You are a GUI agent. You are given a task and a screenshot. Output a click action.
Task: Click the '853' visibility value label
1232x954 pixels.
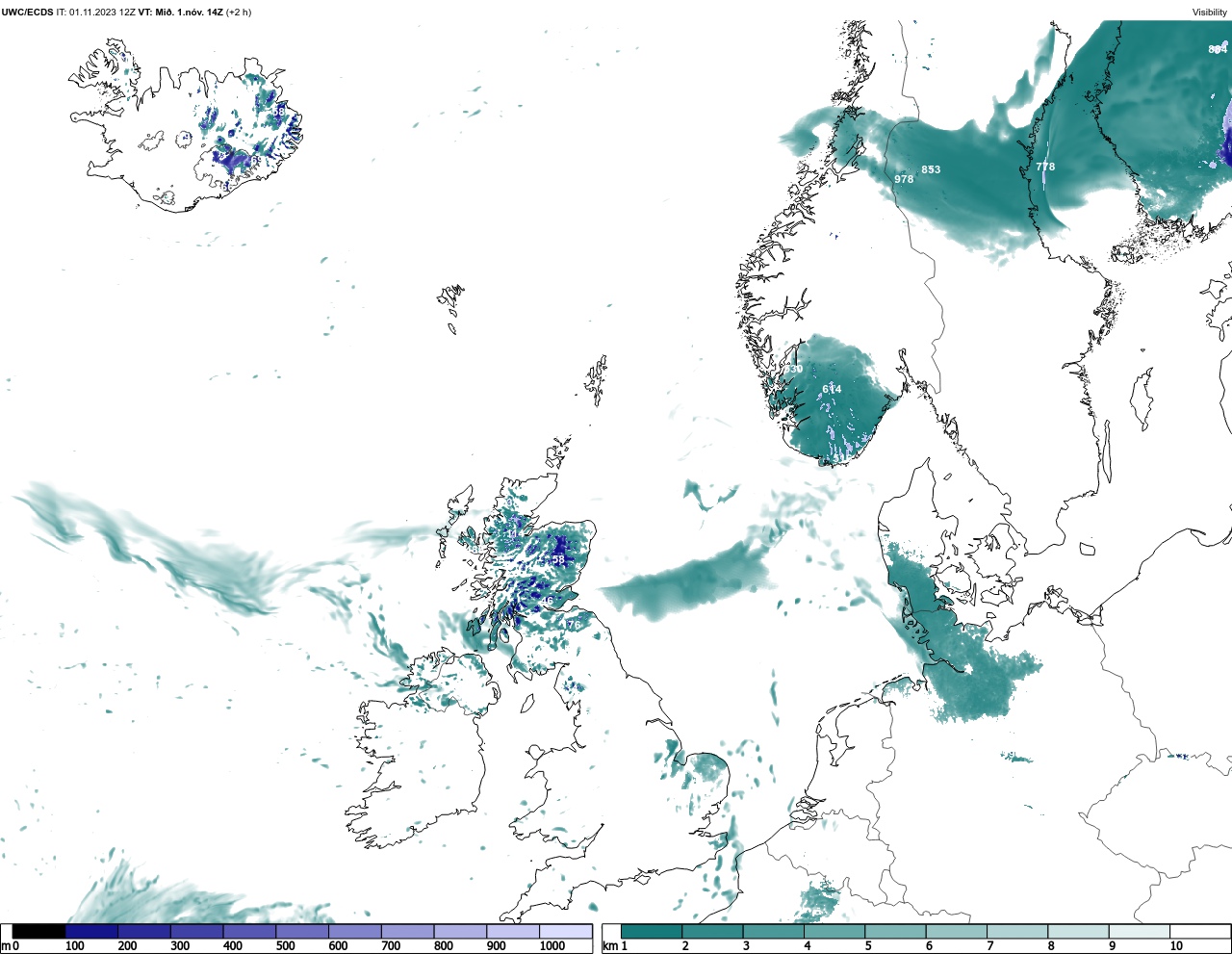(931, 170)
